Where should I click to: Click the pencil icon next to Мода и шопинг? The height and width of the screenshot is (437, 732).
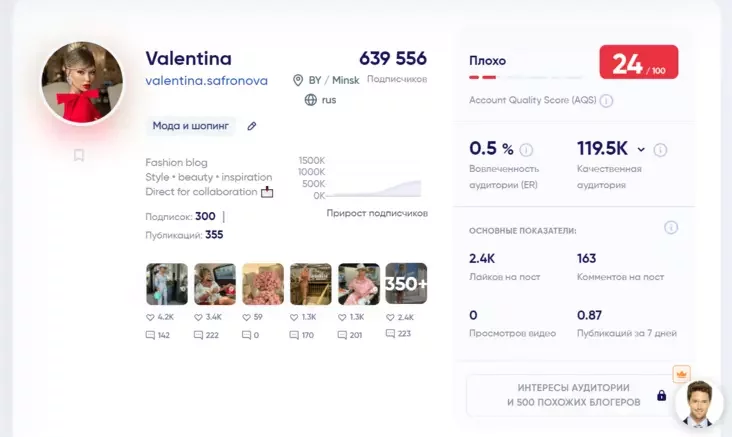click(252, 126)
